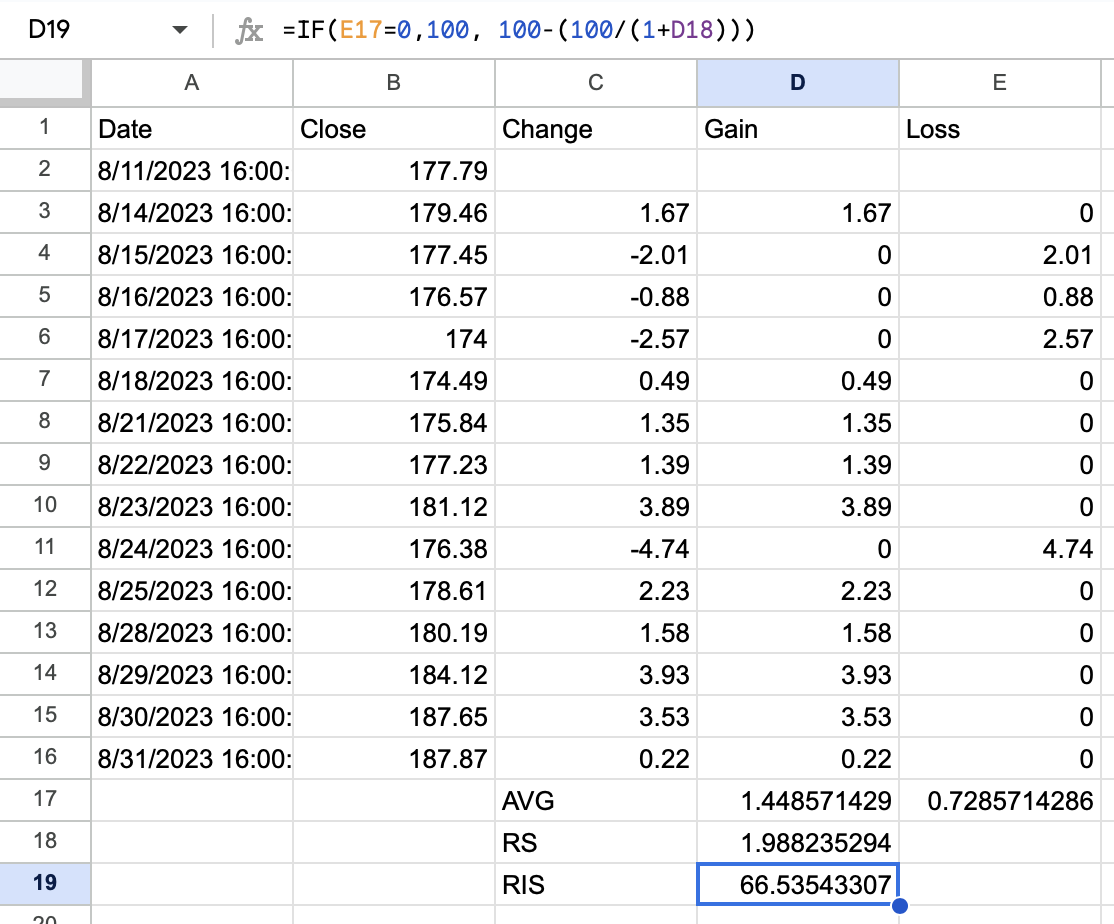Select the date cell 8/14/2023
This screenshot has width=1114, height=924.
tap(192, 212)
